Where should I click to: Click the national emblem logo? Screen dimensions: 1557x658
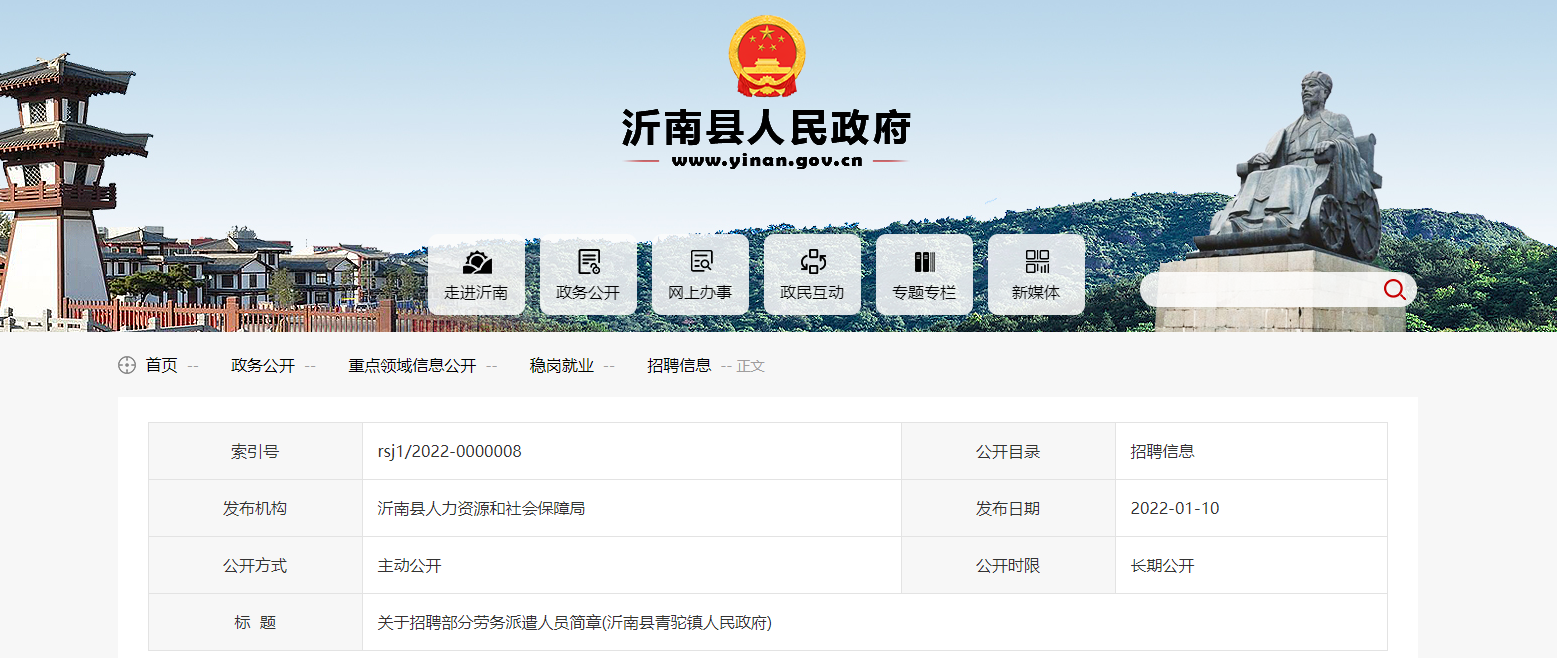point(767,56)
